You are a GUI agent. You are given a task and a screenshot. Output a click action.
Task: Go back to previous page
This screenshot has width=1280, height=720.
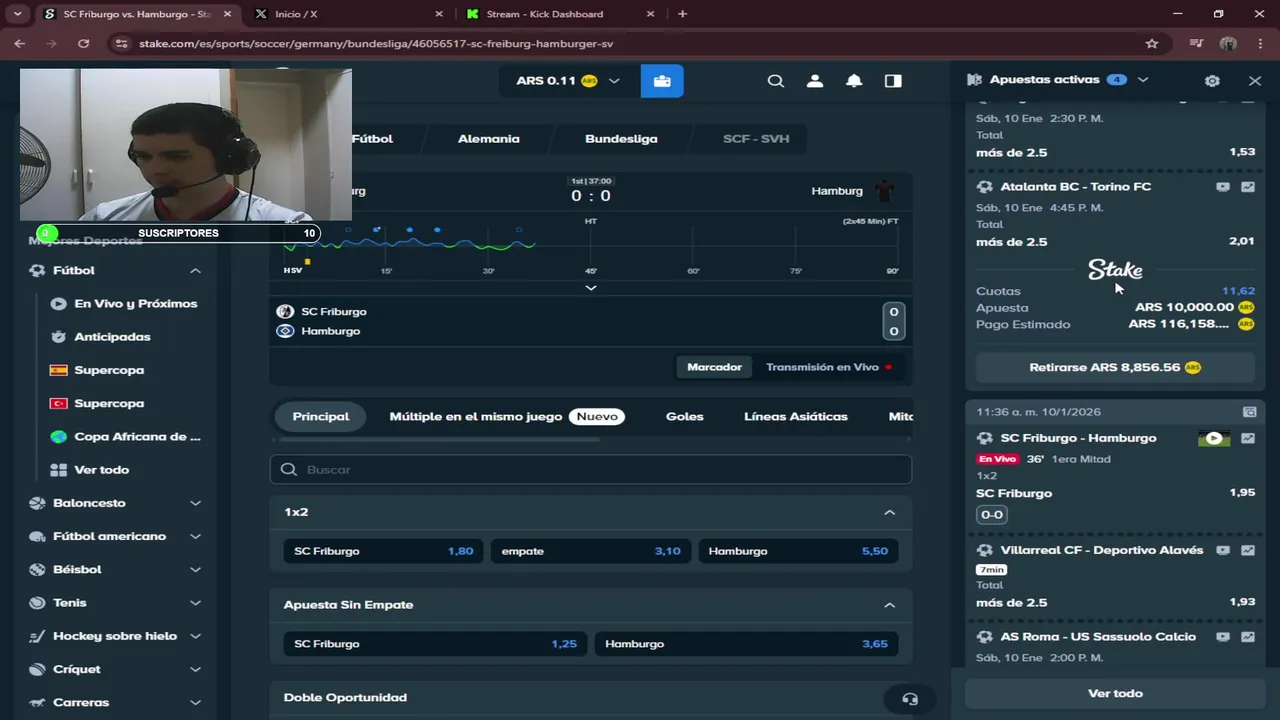(x=20, y=43)
